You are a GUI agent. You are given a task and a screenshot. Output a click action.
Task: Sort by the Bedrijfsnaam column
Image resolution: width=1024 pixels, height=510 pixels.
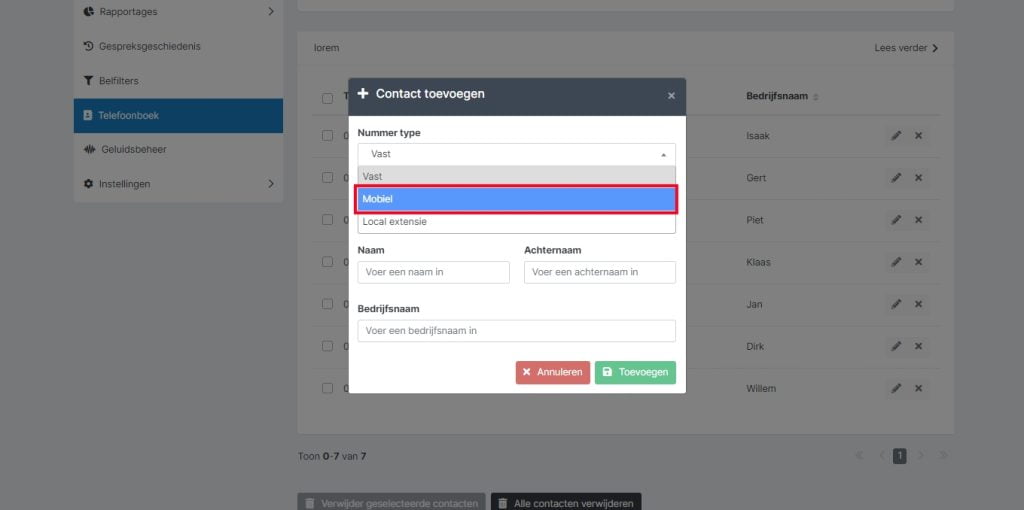[782, 97]
